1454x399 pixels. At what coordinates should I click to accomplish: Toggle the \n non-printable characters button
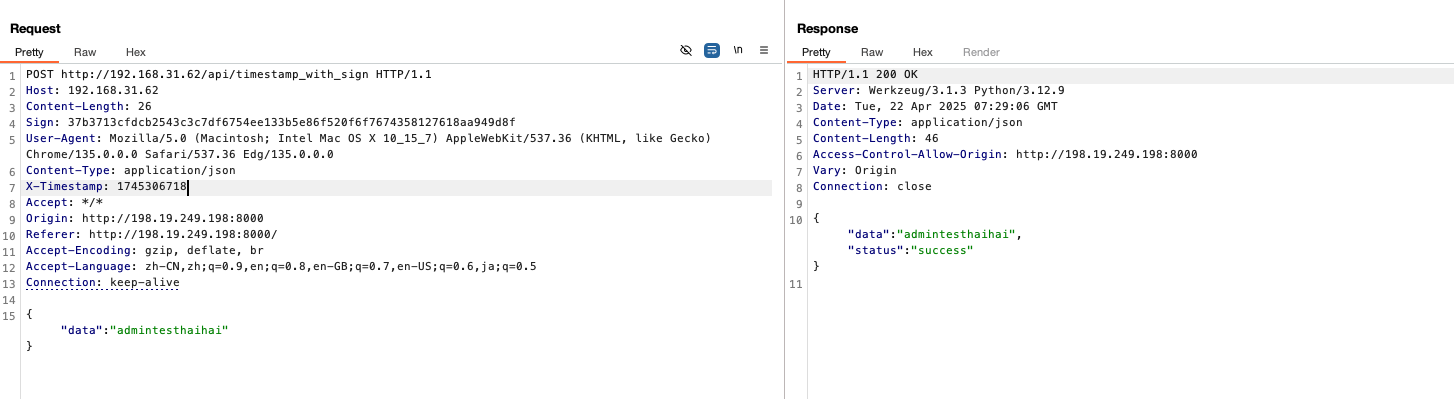738,50
